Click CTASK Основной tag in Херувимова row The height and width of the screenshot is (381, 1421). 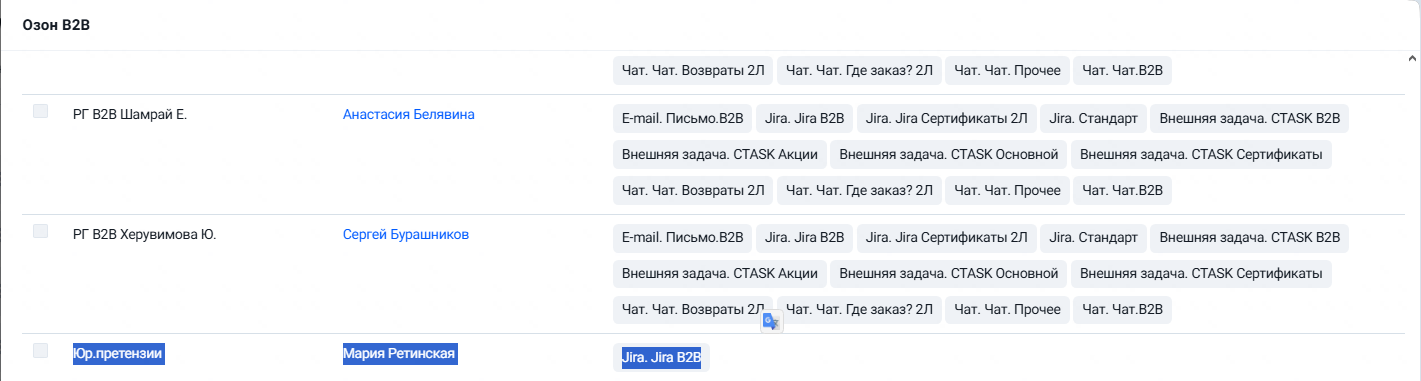click(x=949, y=273)
